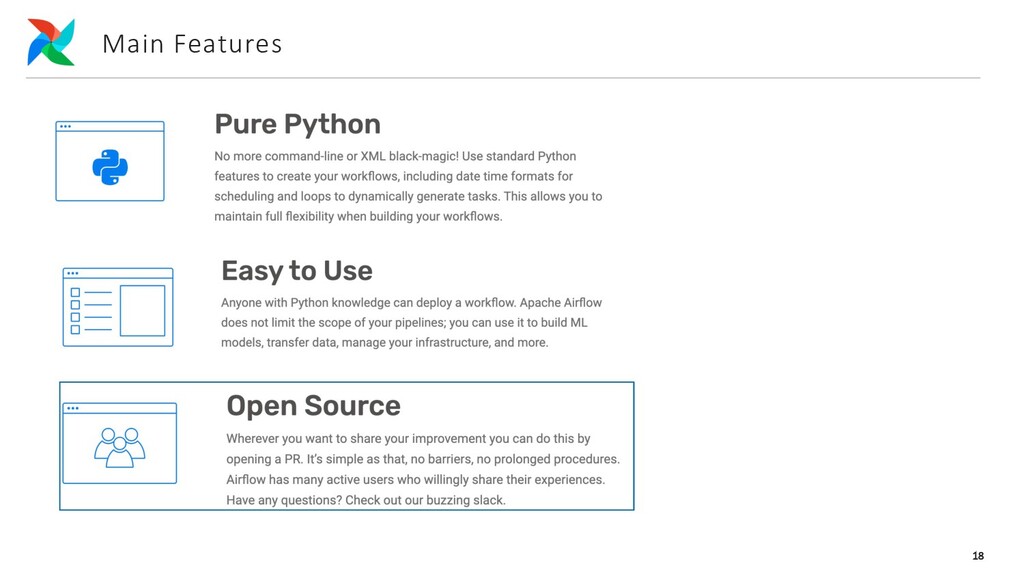This screenshot has height=576, width=1024.
Task: Click the Airflow pinwheel logo
Action: [51, 42]
